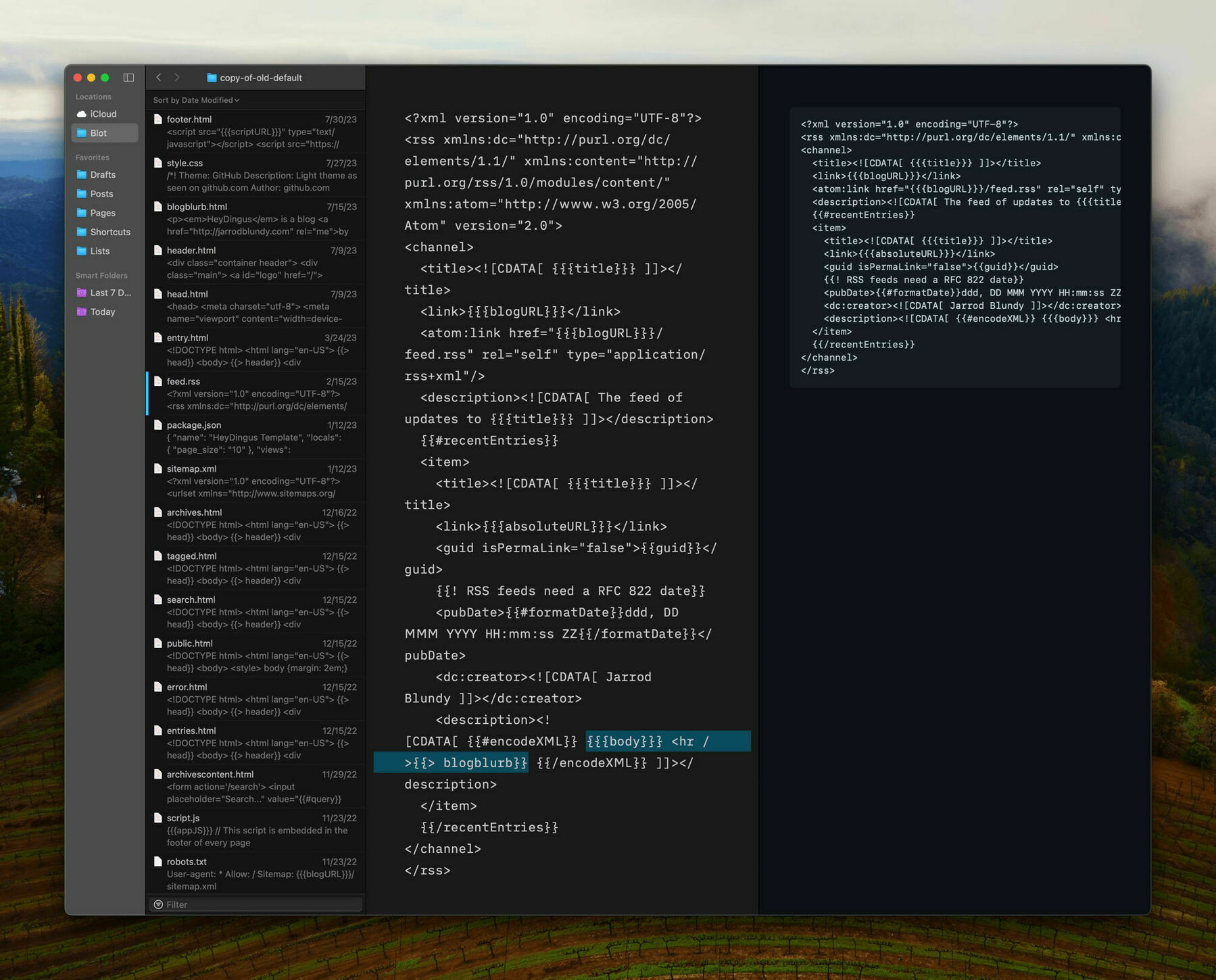Click the head.html file icon

point(157,294)
